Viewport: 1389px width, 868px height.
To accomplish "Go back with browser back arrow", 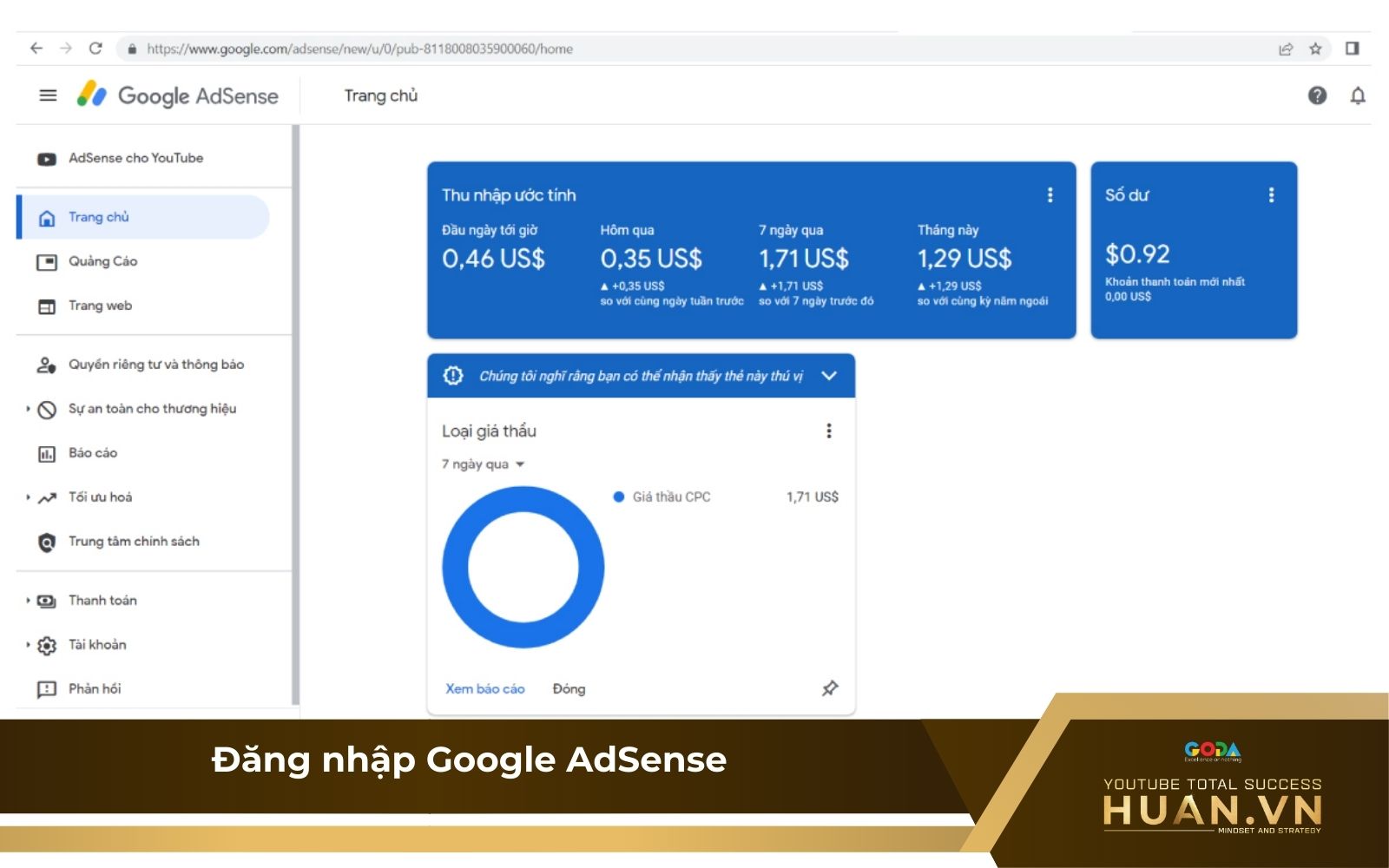I will point(36,49).
